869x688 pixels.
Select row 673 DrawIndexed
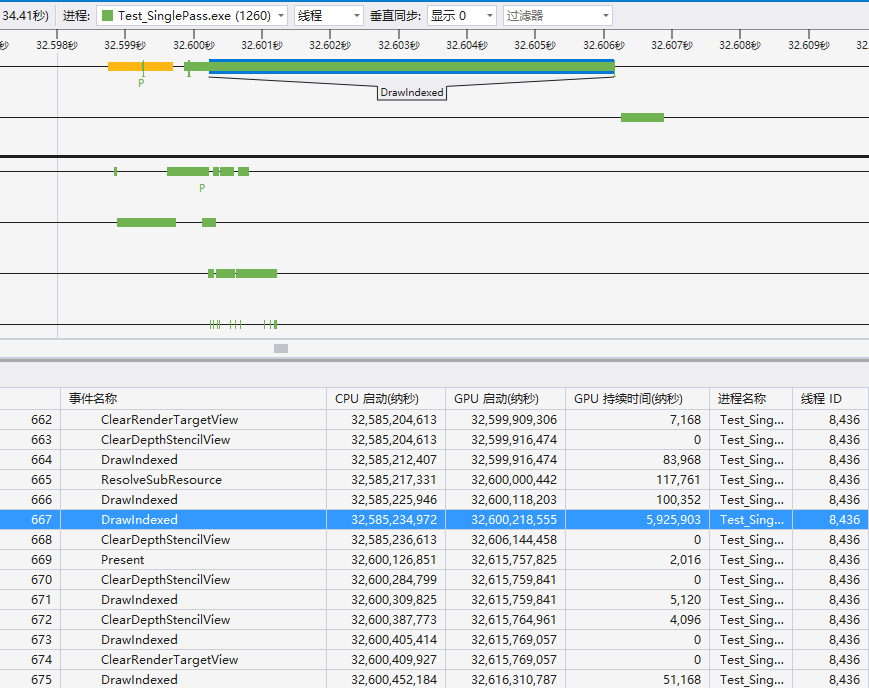(x=434, y=639)
